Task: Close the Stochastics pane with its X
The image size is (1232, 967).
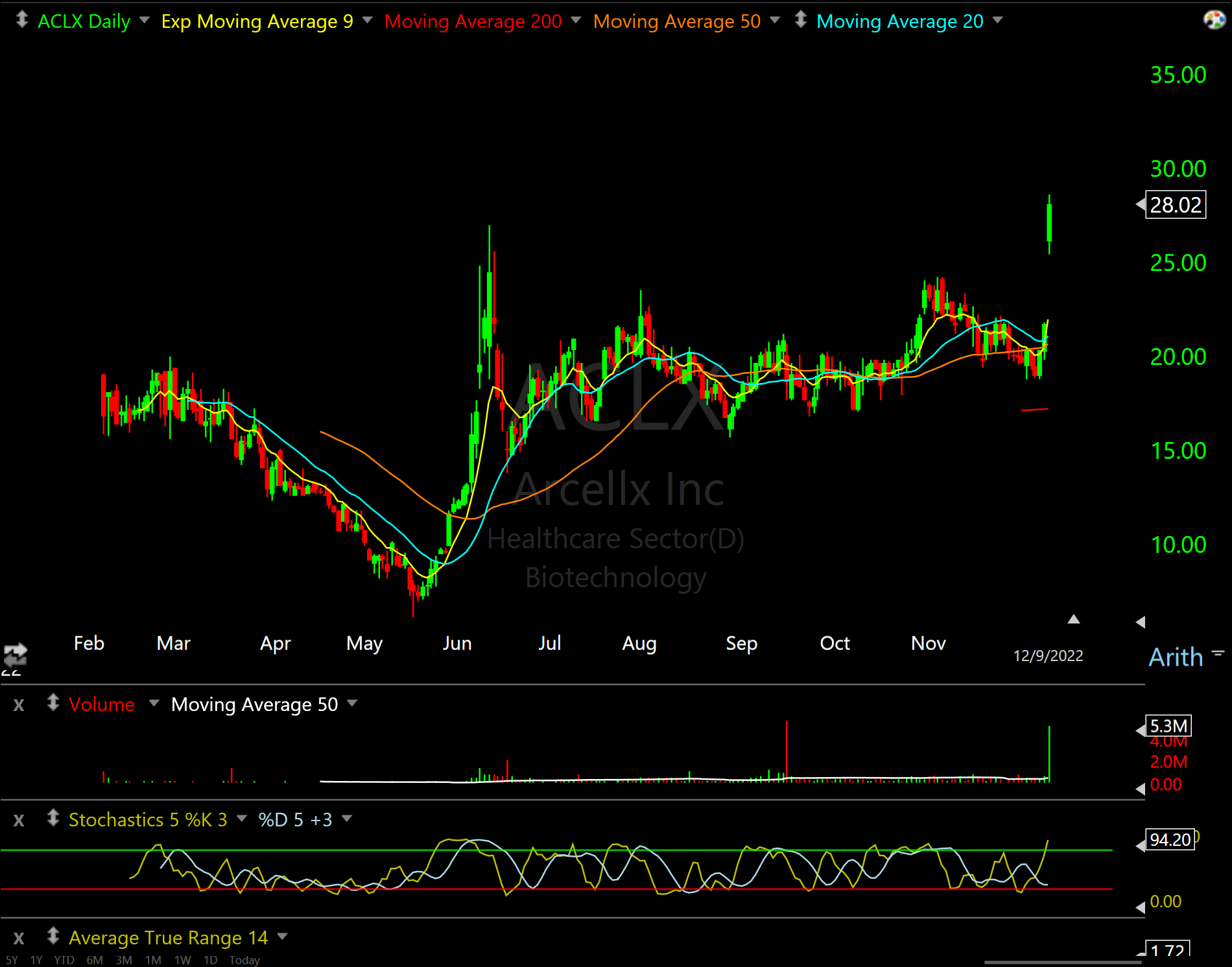Action: [x=19, y=821]
